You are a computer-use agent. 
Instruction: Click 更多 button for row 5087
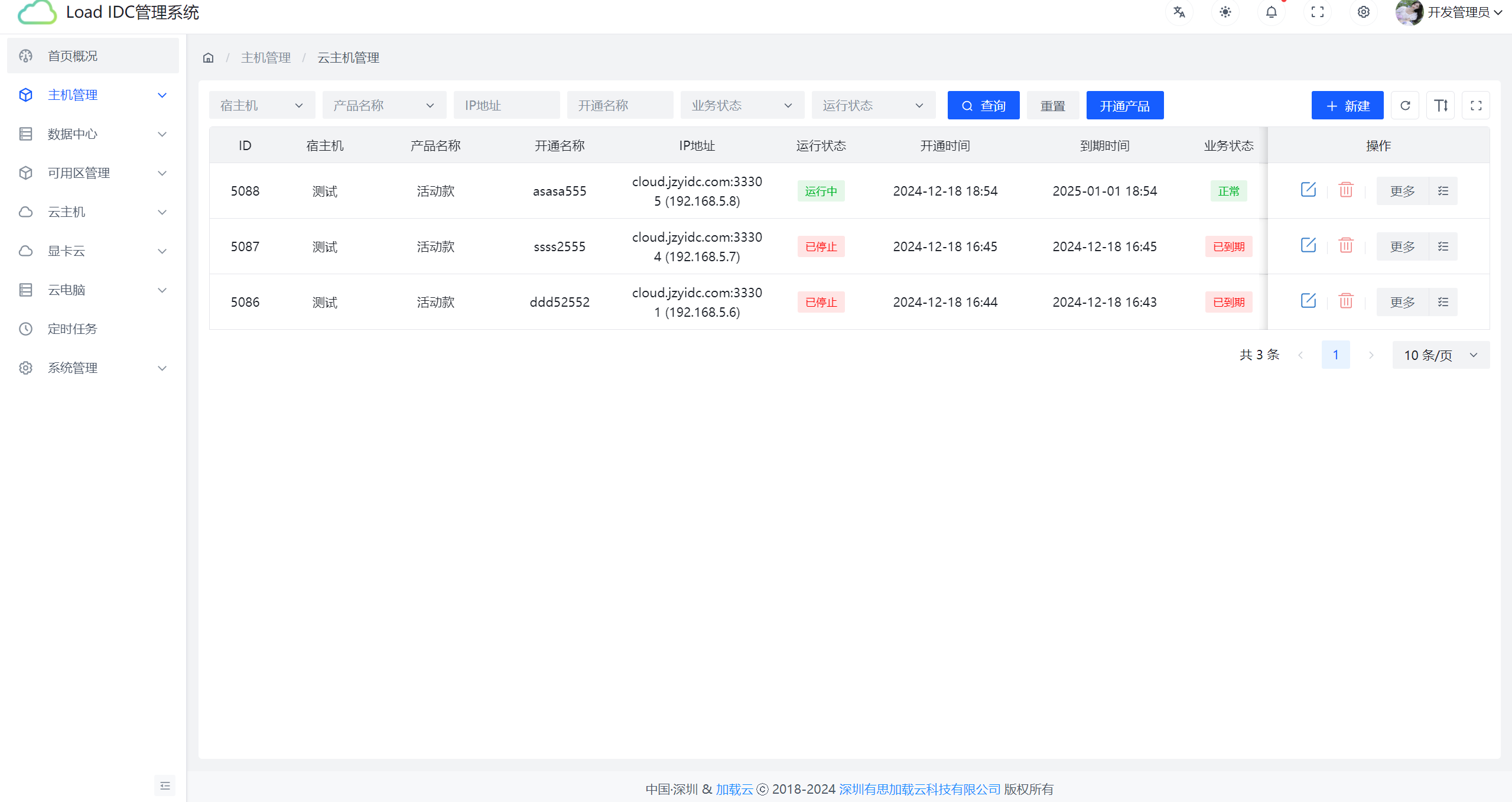tap(1402, 246)
